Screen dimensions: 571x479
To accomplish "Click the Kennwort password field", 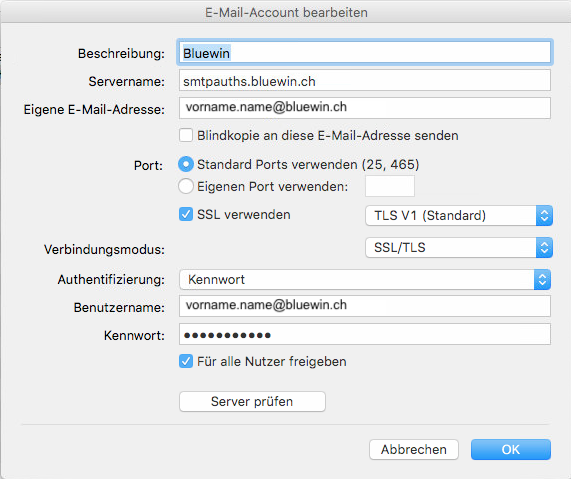I will [365, 334].
